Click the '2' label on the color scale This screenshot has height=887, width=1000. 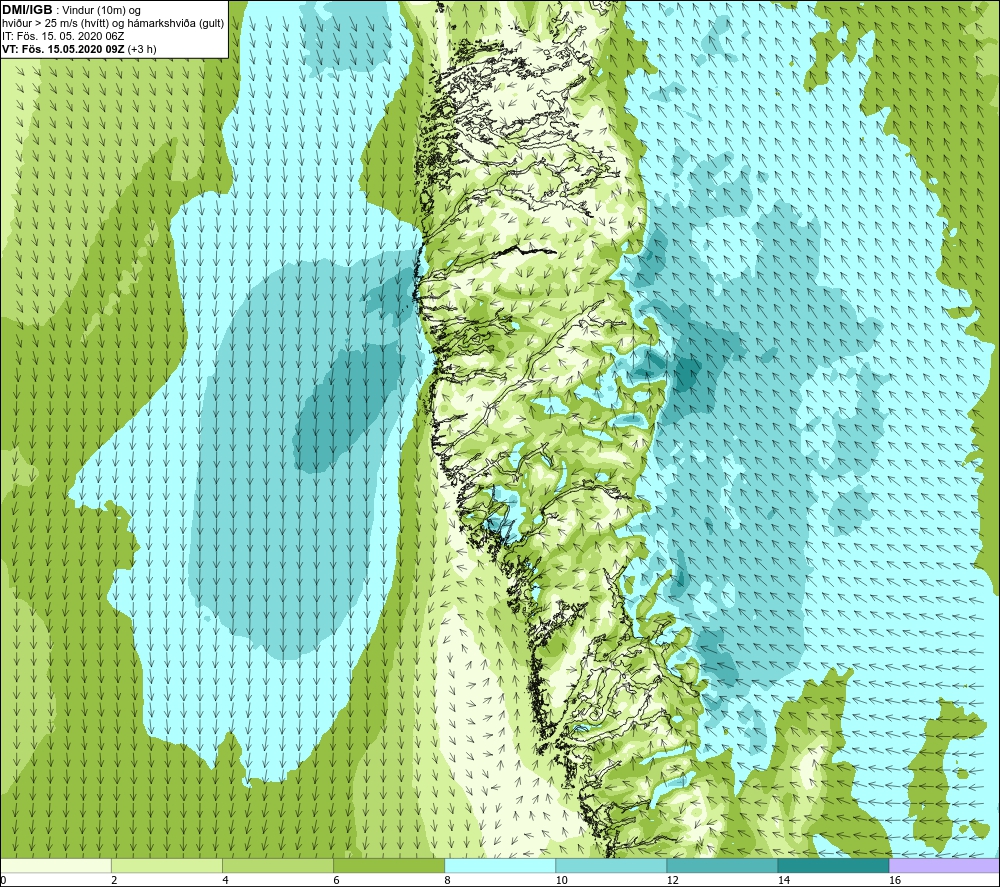(114, 880)
